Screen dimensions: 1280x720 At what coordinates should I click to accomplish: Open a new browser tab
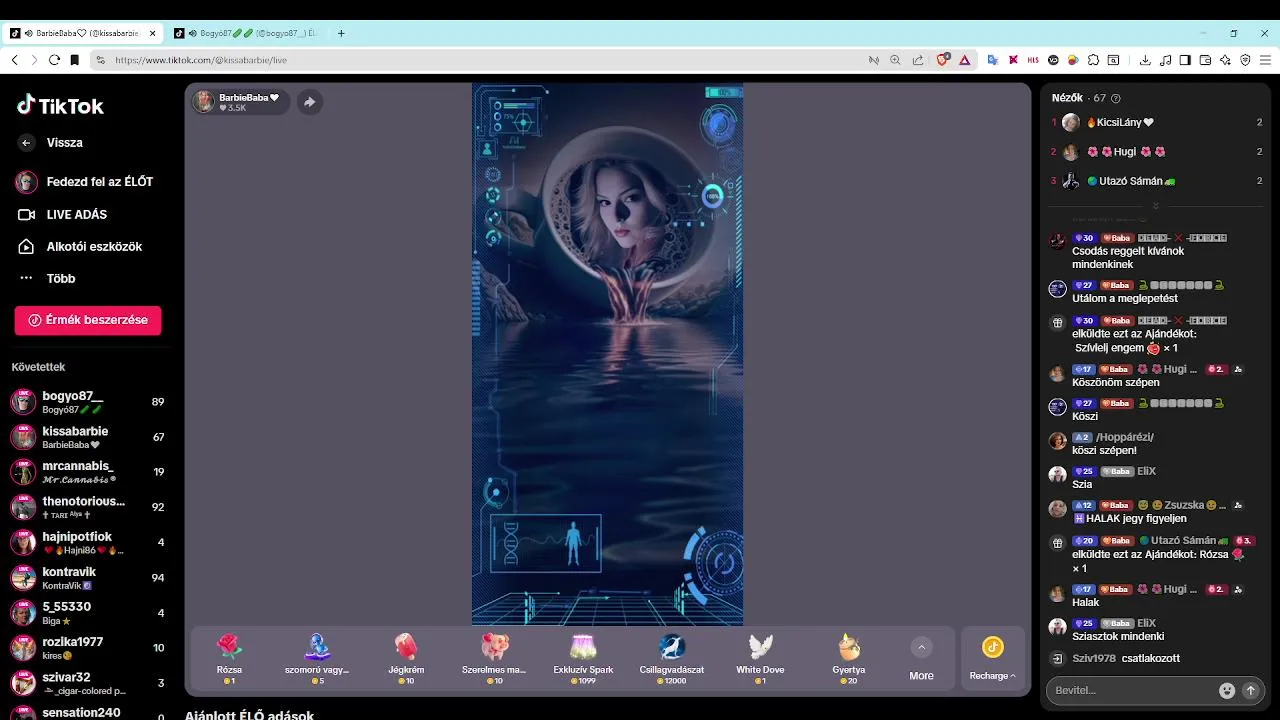[x=341, y=33]
